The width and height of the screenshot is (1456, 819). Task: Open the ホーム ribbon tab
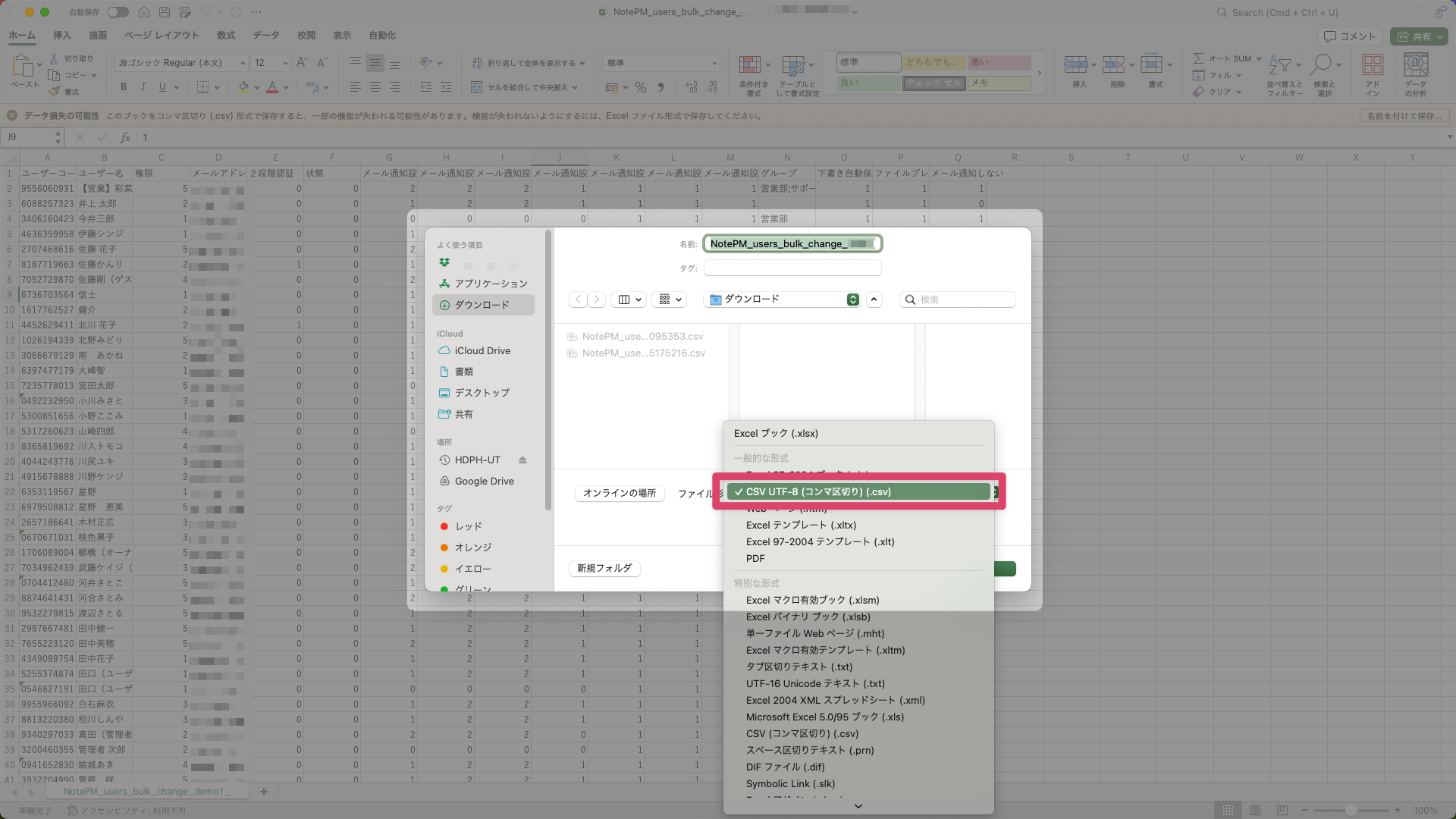click(22, 36)
